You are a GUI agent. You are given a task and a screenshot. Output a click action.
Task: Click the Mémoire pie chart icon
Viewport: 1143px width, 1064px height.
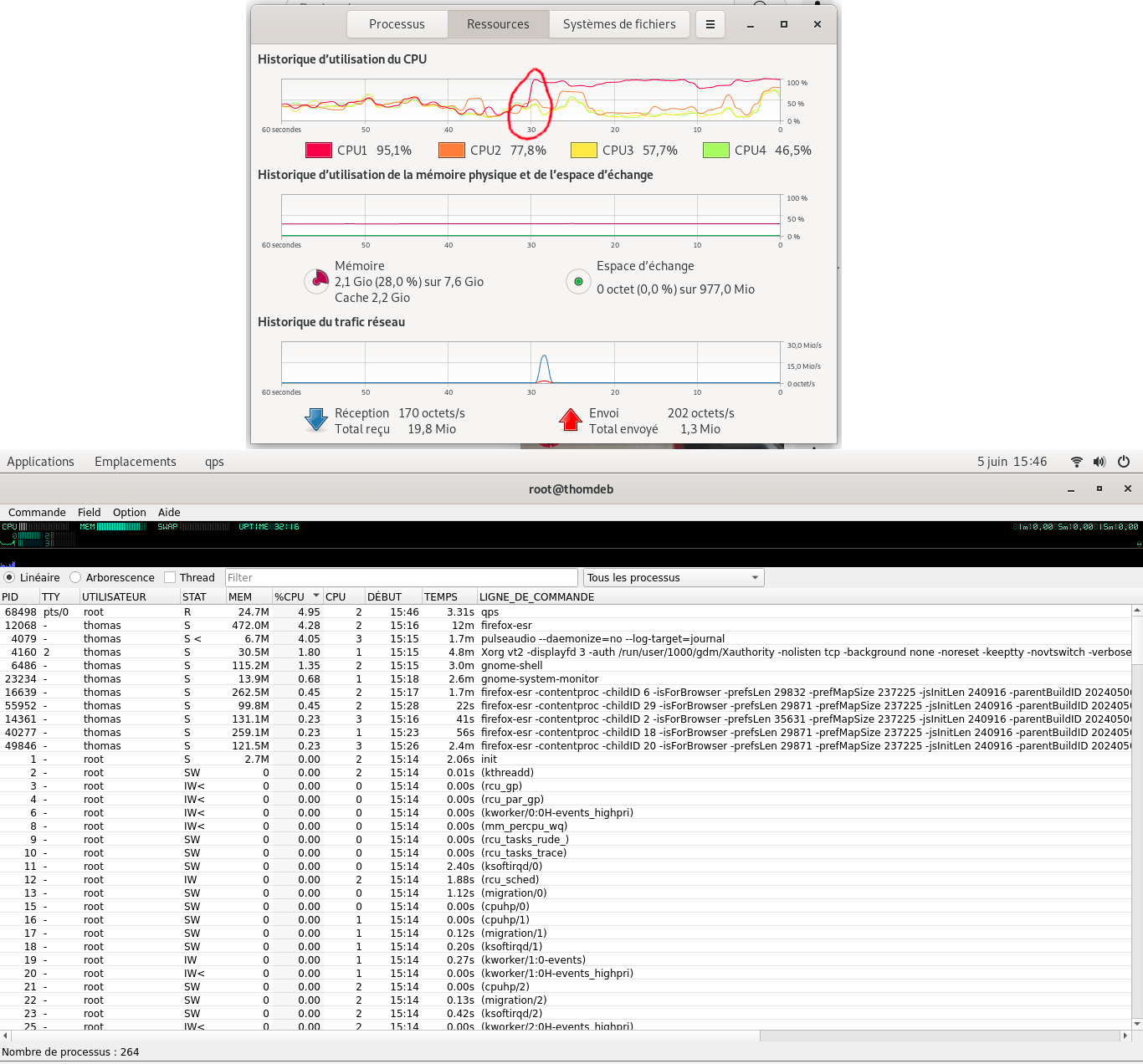[317, 282]
